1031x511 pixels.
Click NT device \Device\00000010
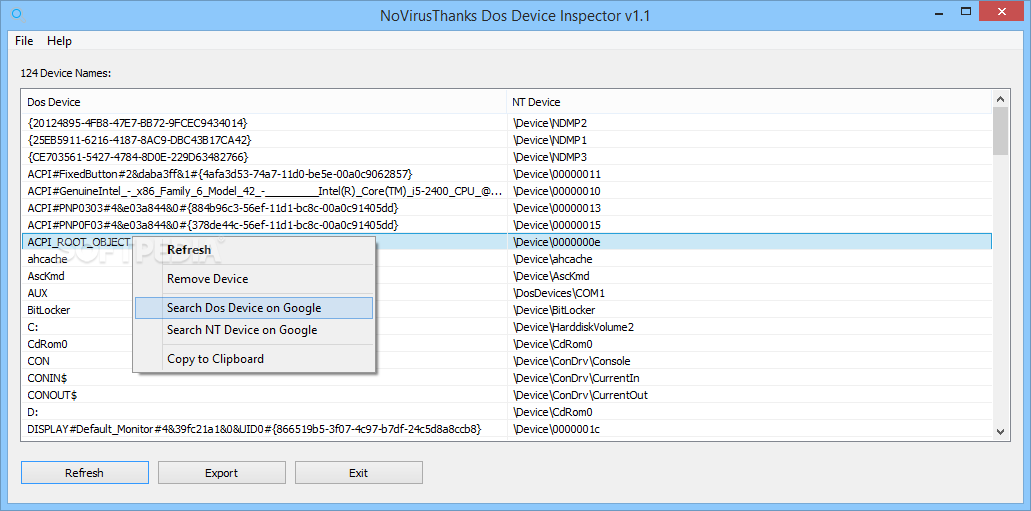557,191
